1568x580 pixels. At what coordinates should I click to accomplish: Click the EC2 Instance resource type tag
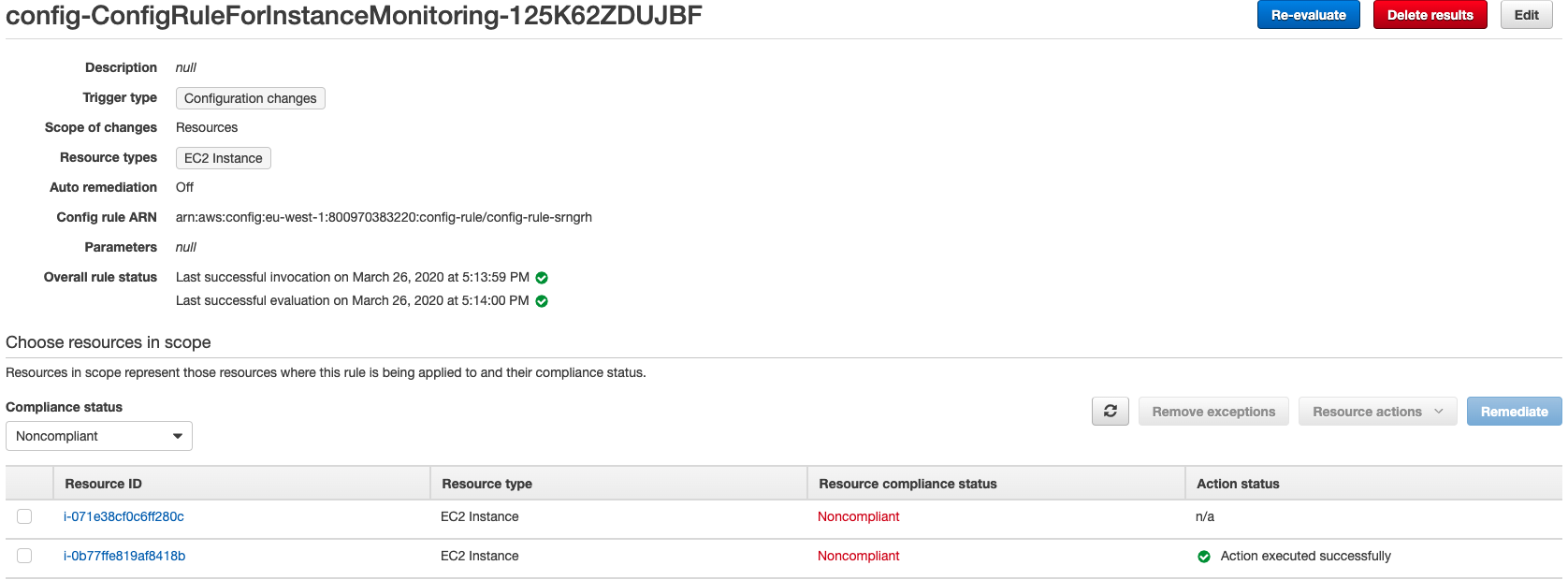click(x=224, y=158)
